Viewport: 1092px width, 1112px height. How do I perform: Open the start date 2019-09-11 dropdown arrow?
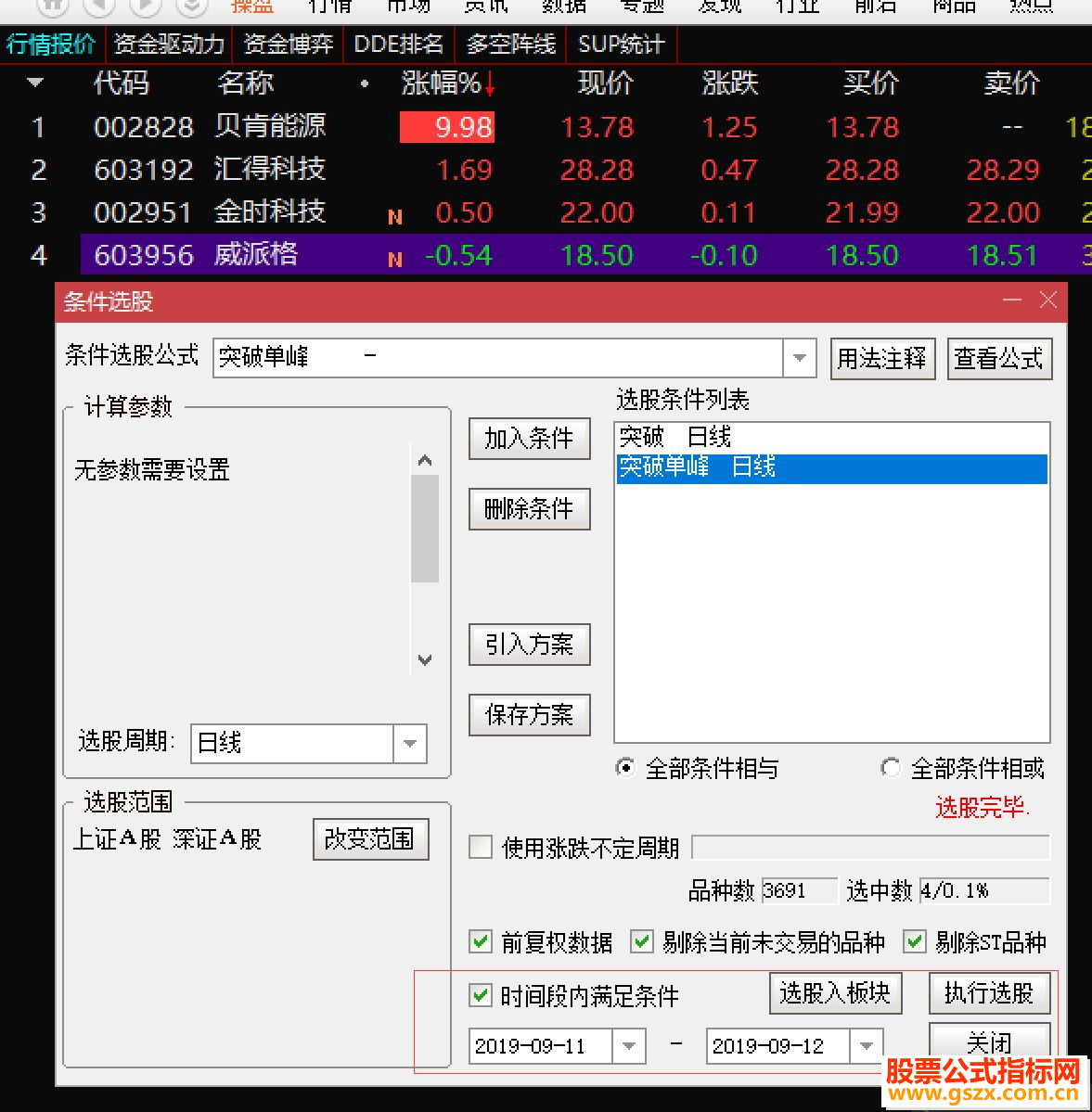629,1045
